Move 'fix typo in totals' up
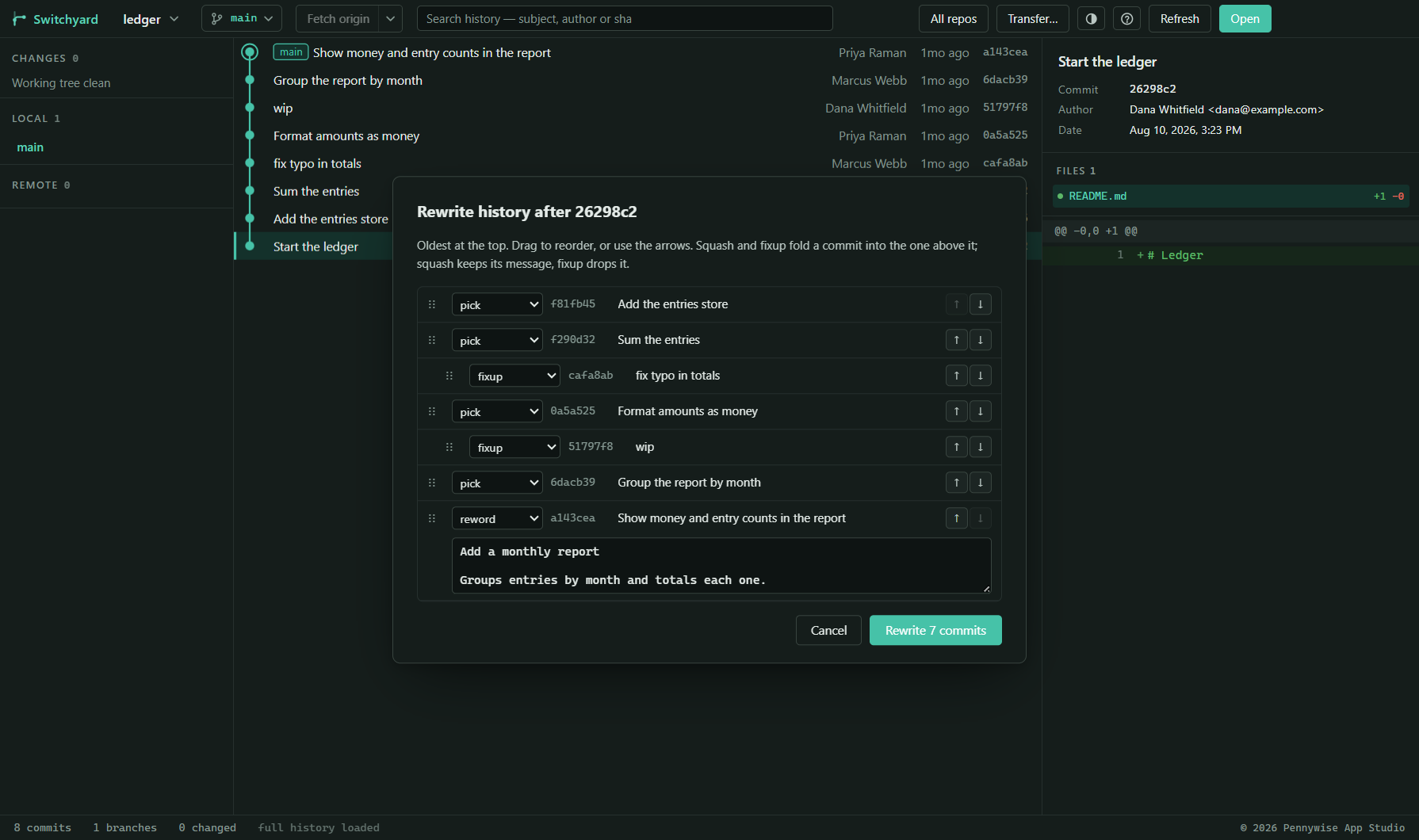Screen dimensions: 1419x840 tap(956, 376)
